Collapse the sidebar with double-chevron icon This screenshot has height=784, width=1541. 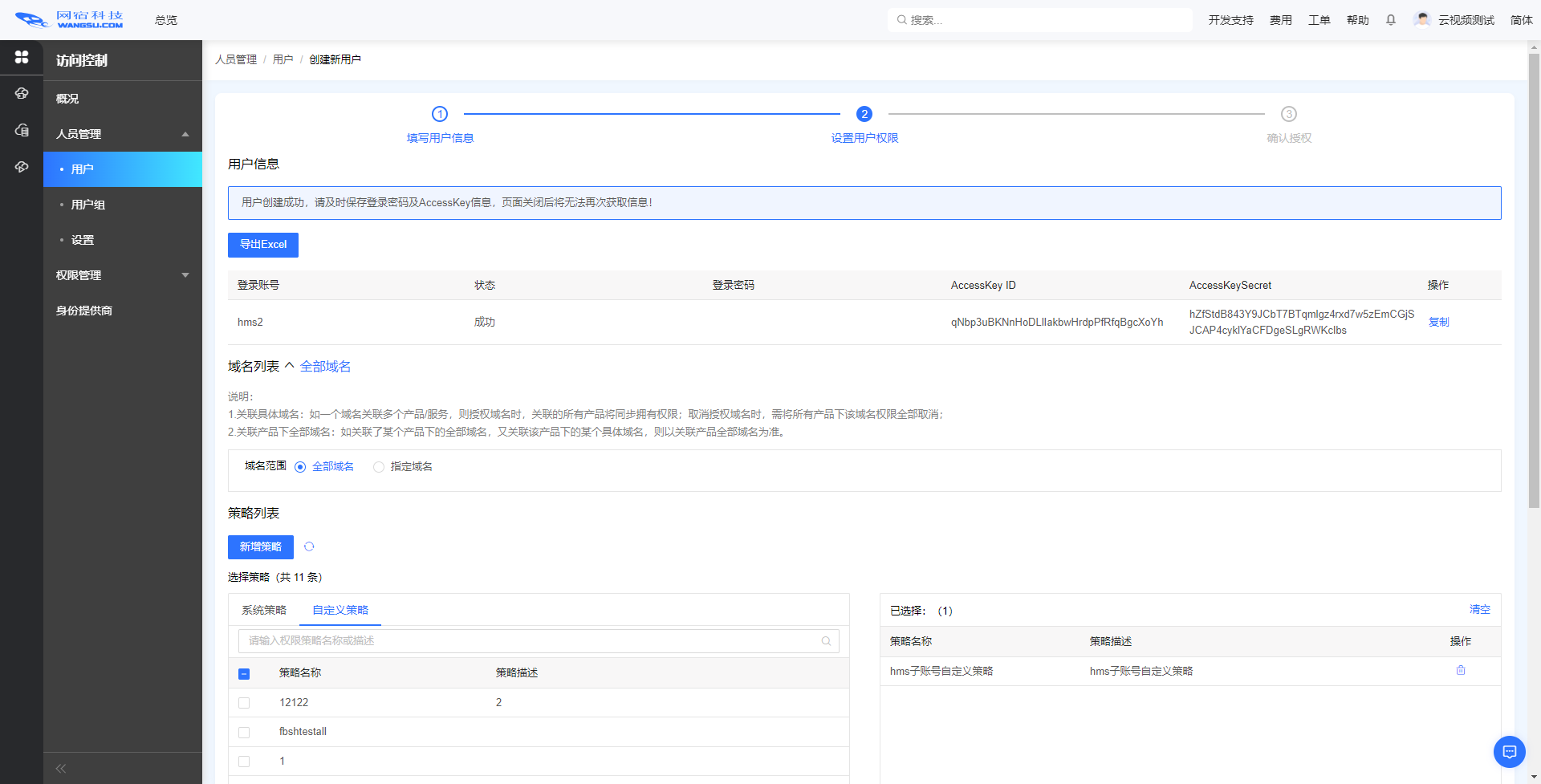tap(61, 769)
